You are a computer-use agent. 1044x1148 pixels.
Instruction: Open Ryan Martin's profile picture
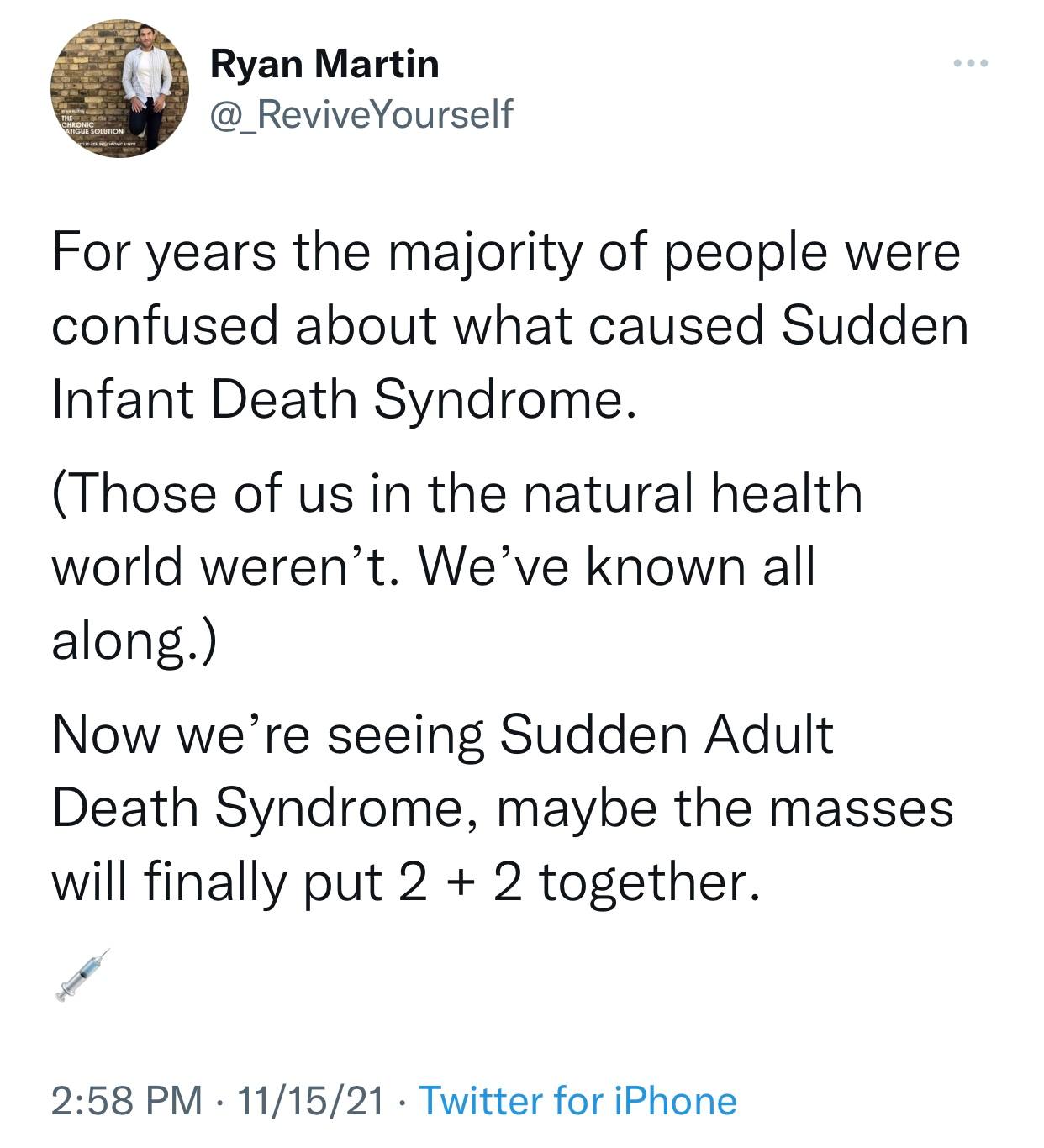coord(119,88)
